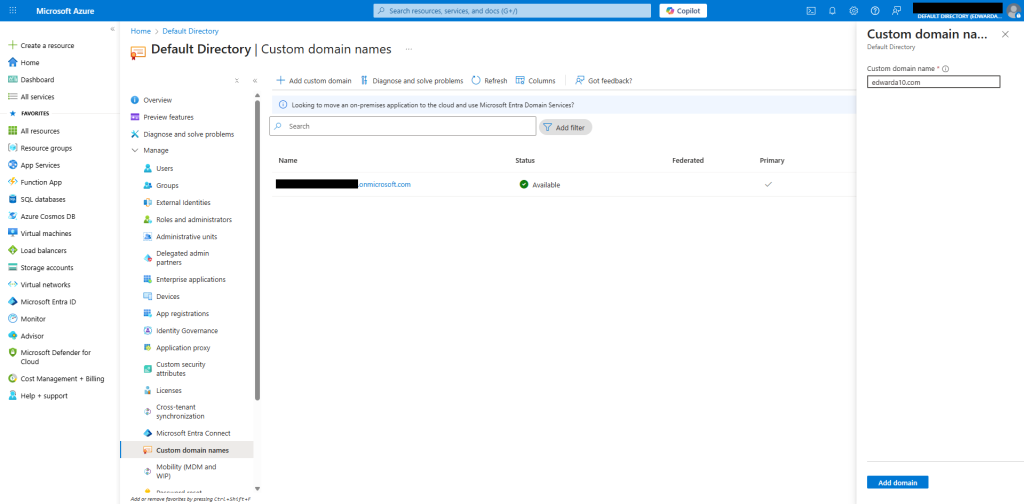Viewport: 1024px width, 504px height.
Task: Click the Default Directory breadcrumb link
Action: [190, 31]
